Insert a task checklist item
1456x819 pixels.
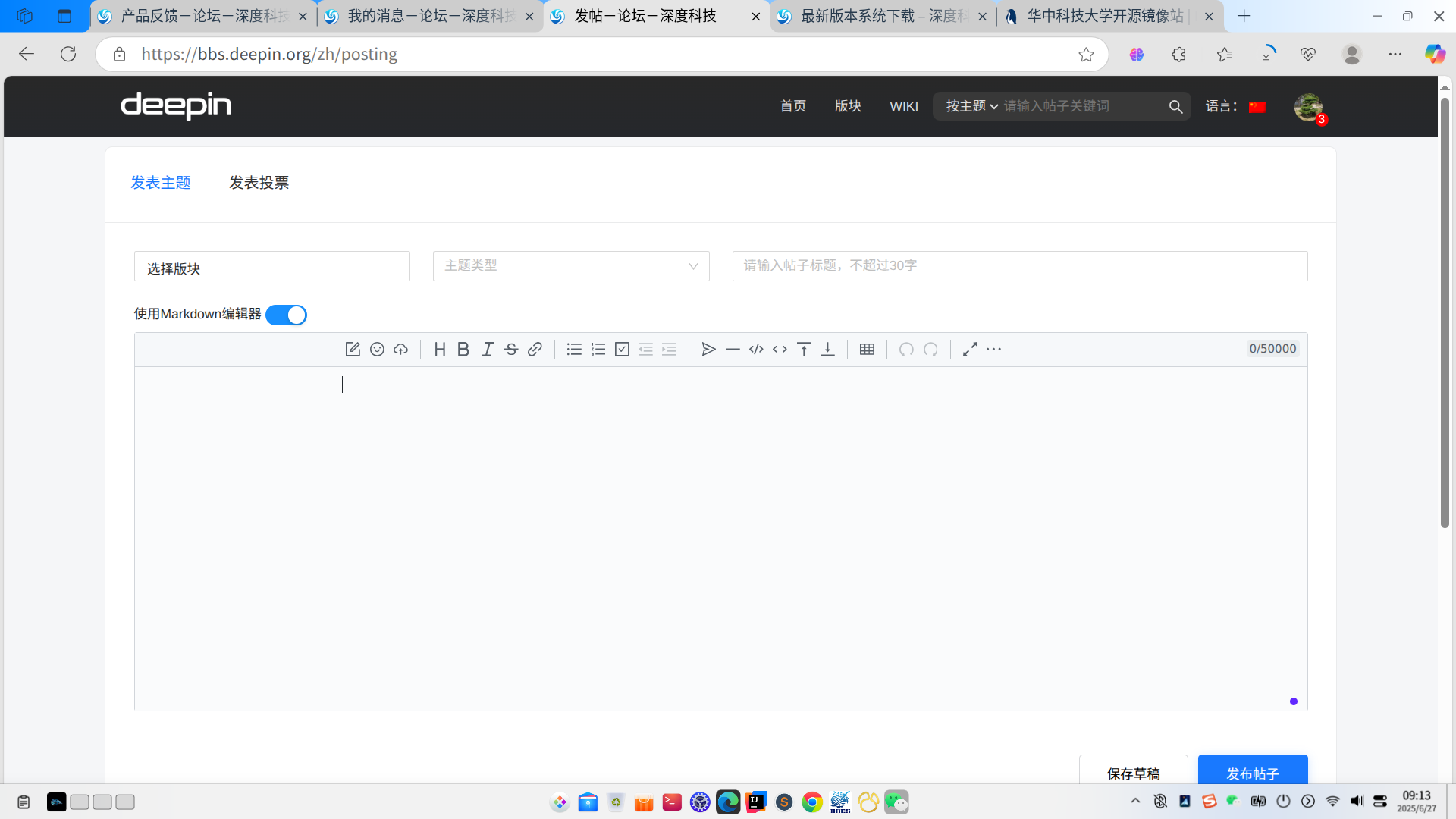click(622, 349)
